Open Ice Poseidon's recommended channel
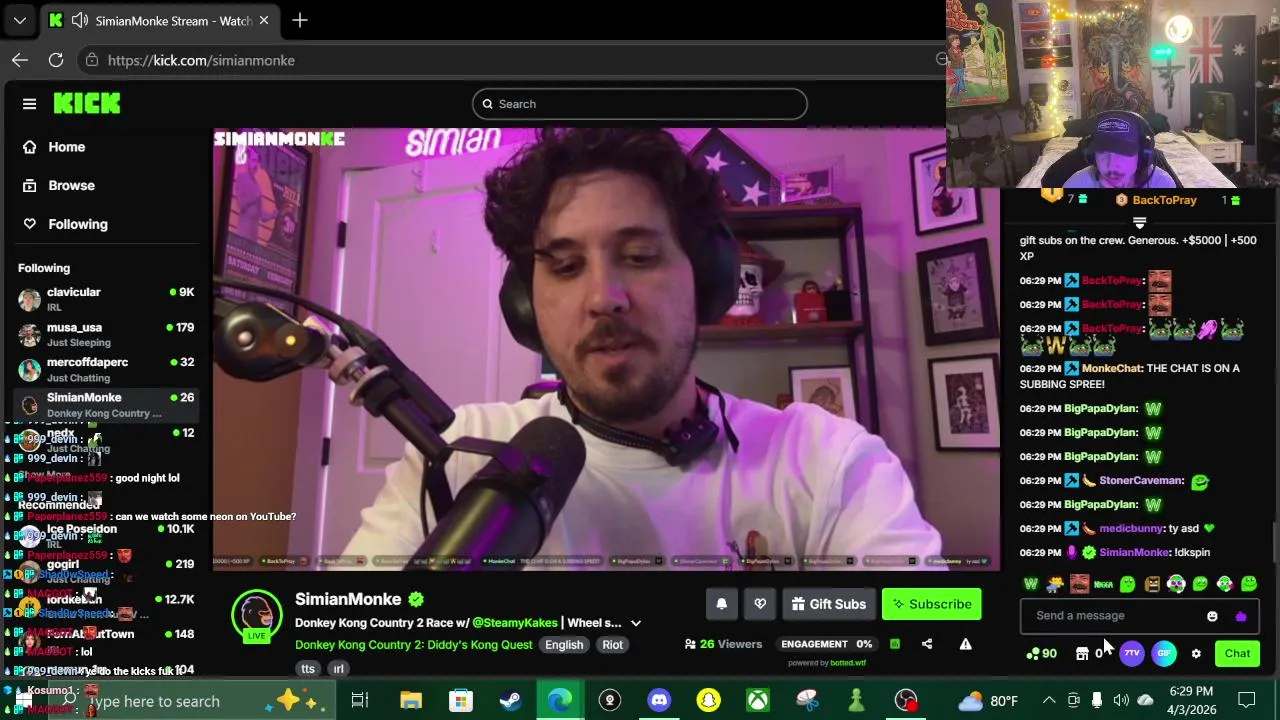The height and width of the screenshot is (720, 1280). pos(105,535)
